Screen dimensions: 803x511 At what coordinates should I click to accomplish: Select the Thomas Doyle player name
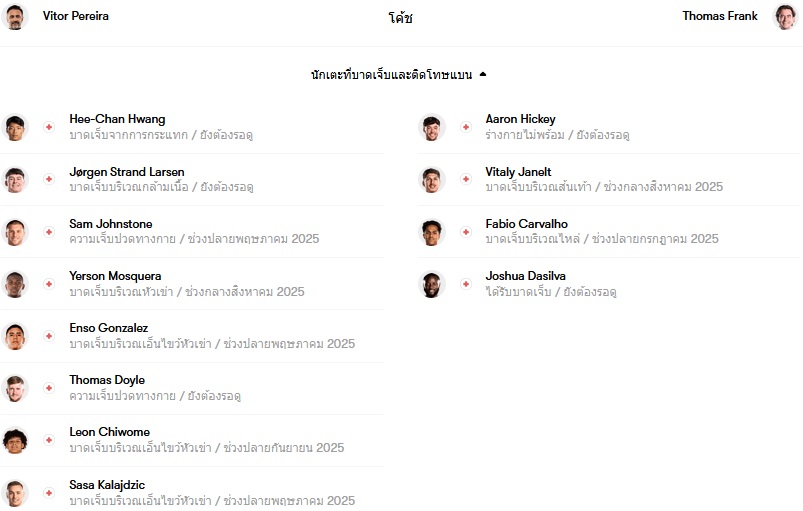pos(107,380)
